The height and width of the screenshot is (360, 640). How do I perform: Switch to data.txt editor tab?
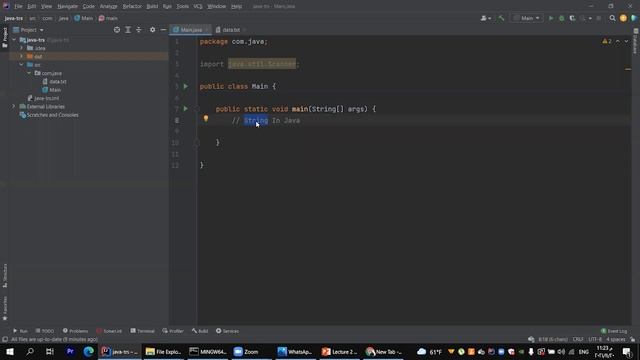point(231,30)
